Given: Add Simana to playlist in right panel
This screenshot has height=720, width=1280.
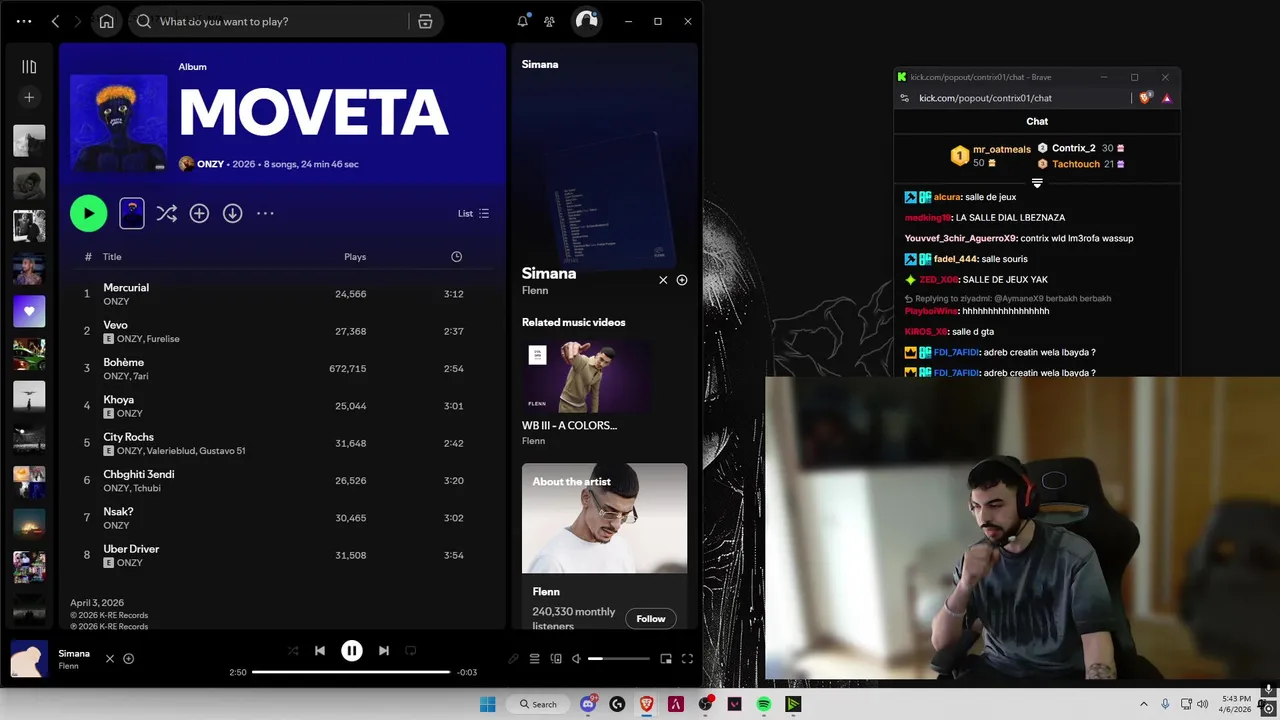Looking at the screenshot, I should [682, 280].
